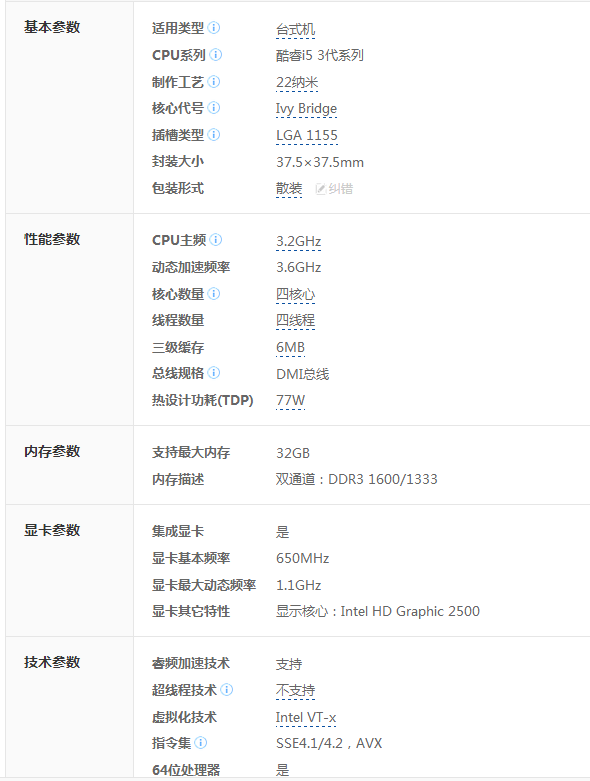Click the 显卡参数 section heading
This screenshot has width=590, height=781.
(52, 530)
